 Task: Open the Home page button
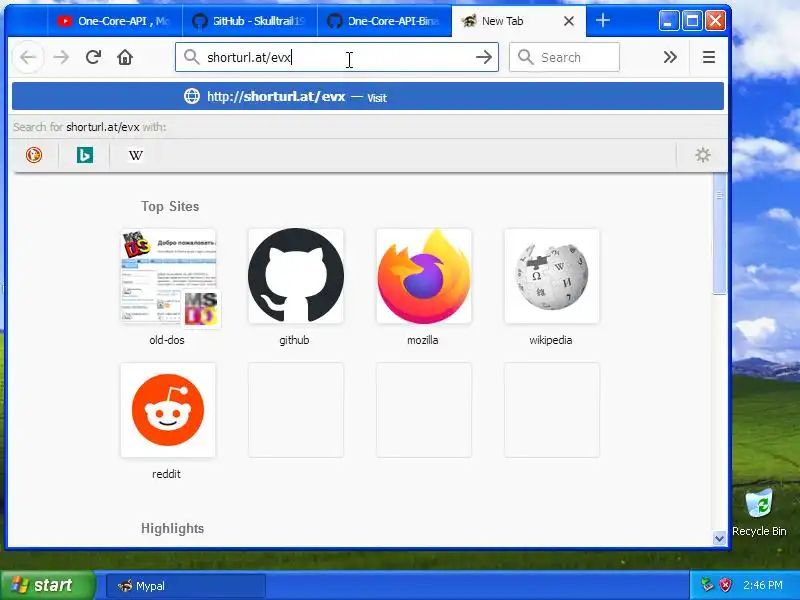pos(125,57)
